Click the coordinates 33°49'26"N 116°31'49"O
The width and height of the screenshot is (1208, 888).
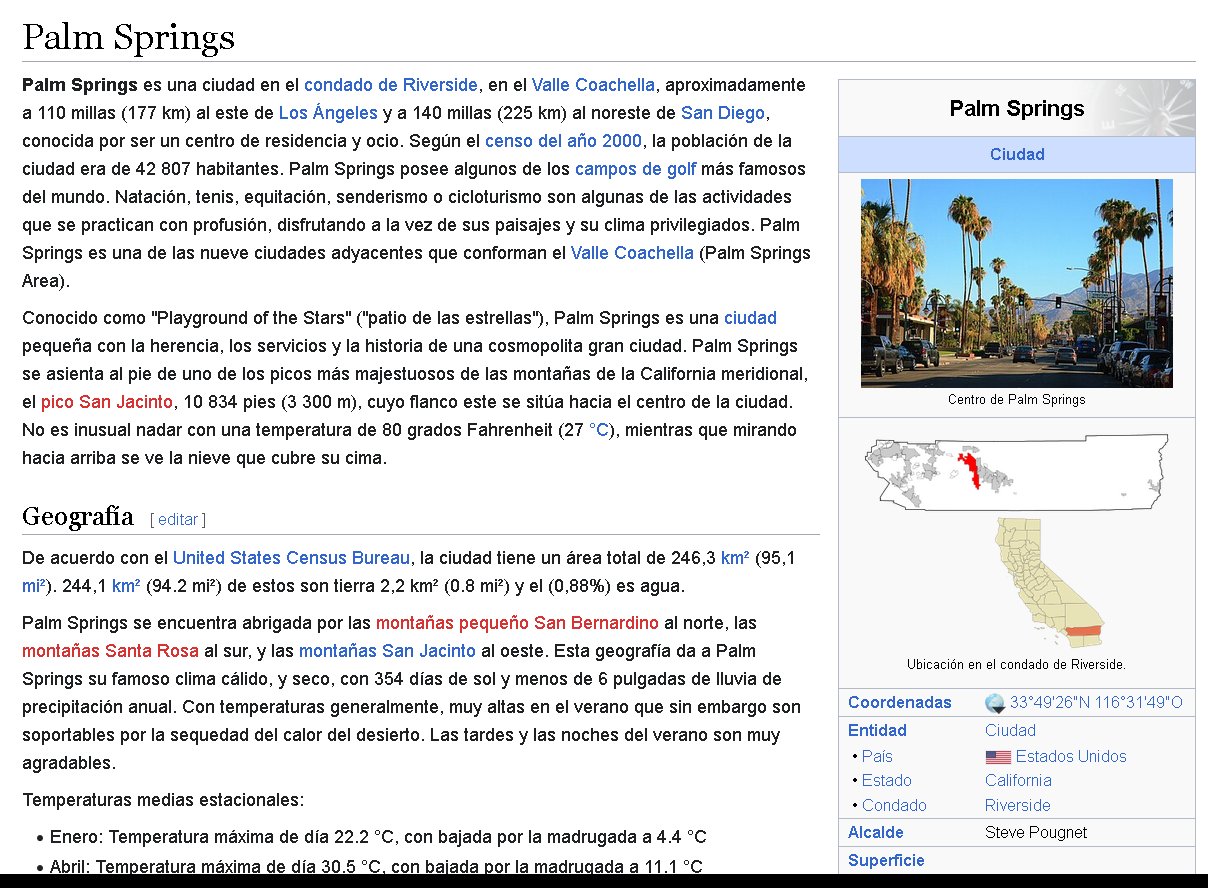point(1095,703)
